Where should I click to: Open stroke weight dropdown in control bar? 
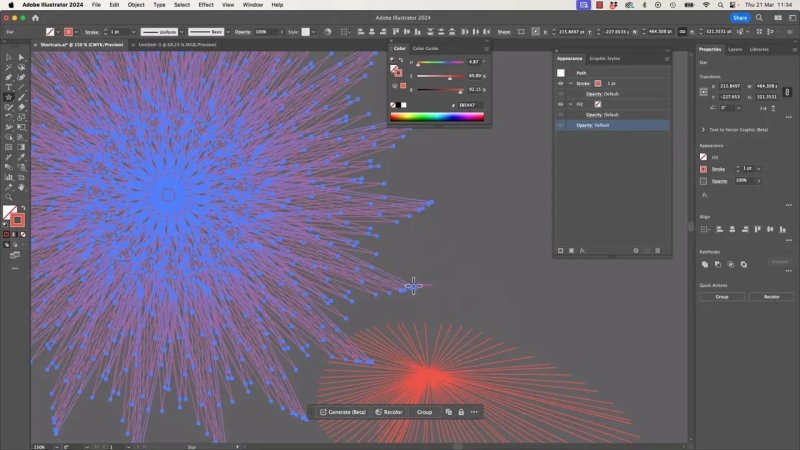click(134, 32)
